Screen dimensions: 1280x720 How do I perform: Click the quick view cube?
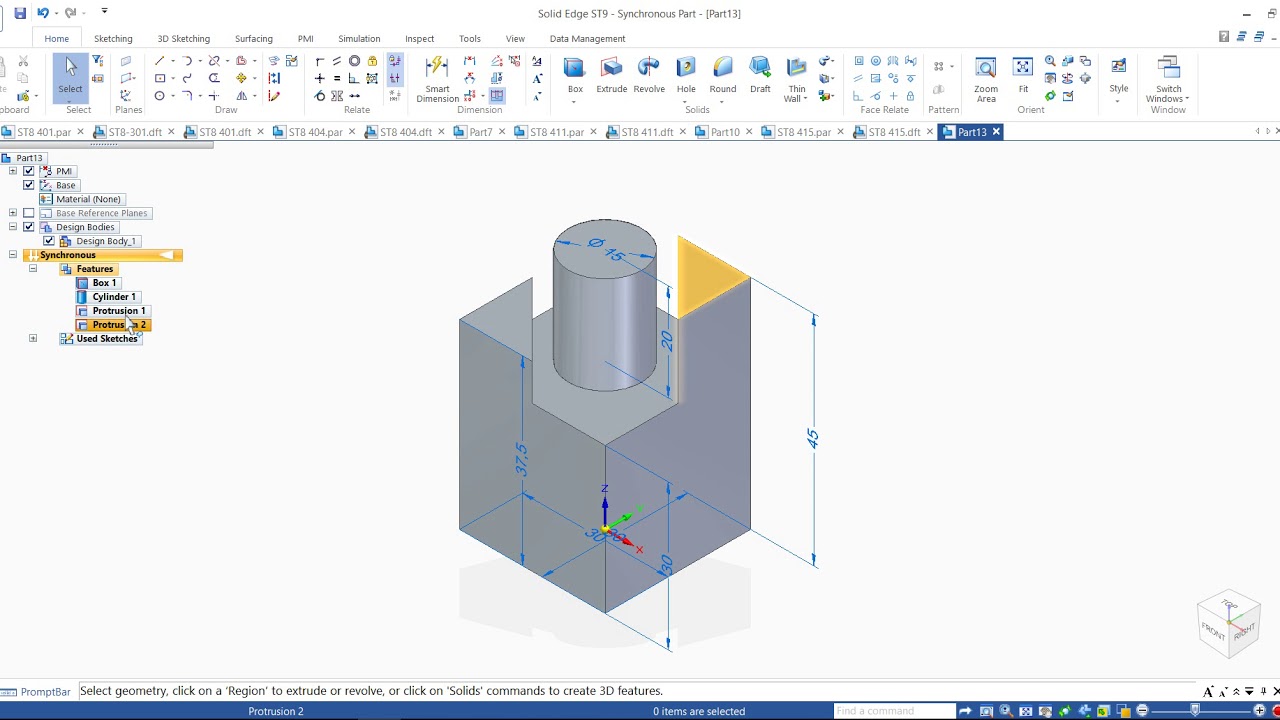[x=1229, y=623]
